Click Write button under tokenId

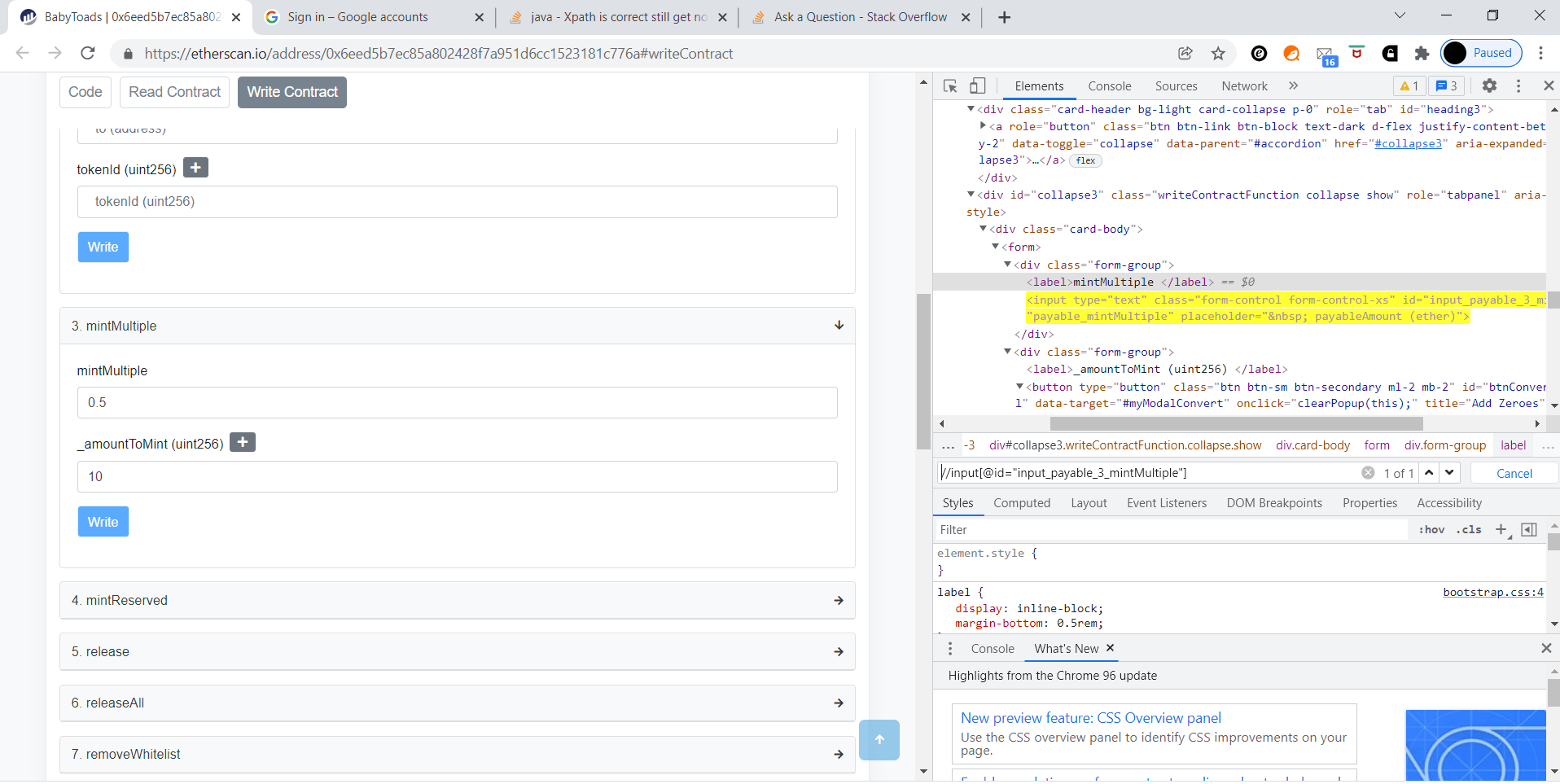point(103,247)
